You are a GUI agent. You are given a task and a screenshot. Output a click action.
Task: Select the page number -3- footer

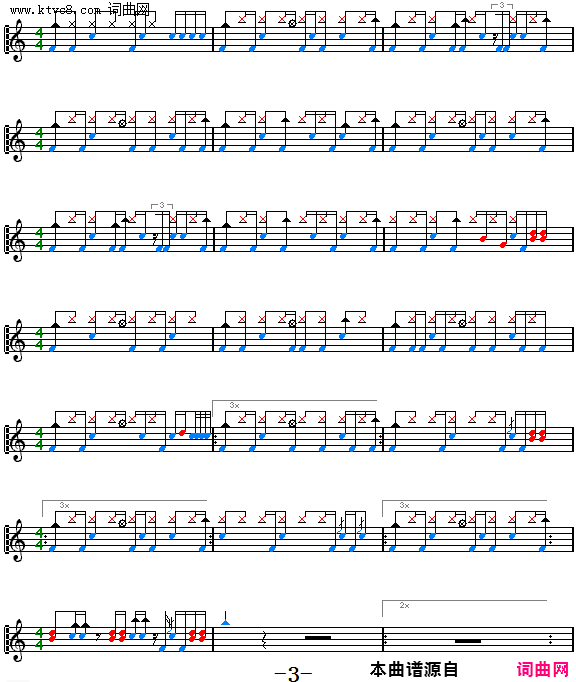293,674
